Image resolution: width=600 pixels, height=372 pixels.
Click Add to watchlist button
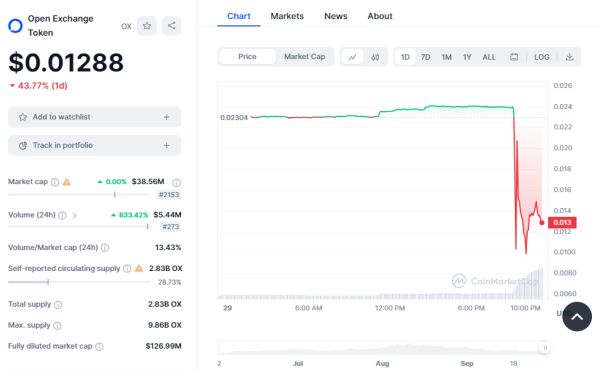tap(95, 117)
